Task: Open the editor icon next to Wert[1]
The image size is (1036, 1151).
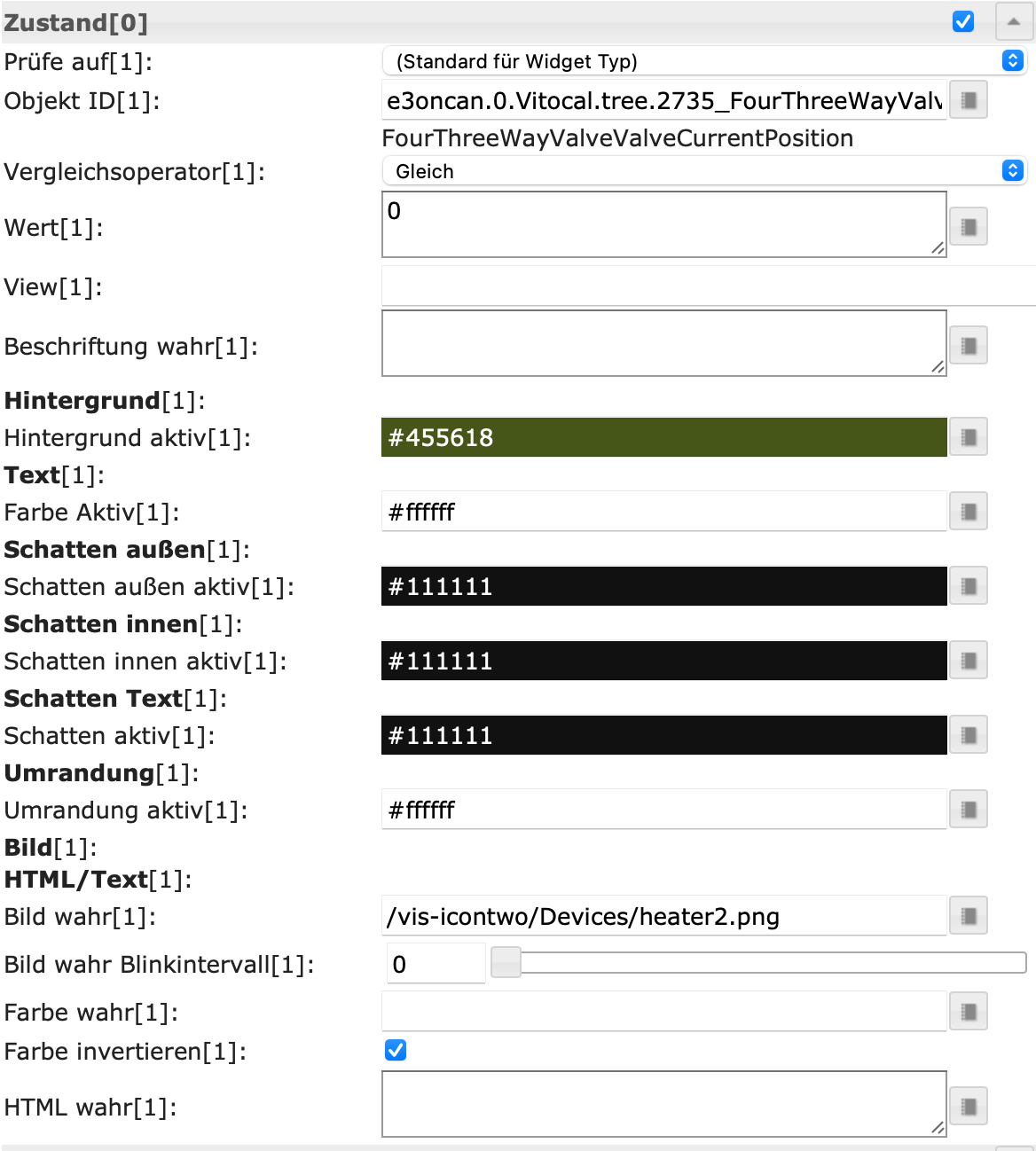Action: click(969, 227)
